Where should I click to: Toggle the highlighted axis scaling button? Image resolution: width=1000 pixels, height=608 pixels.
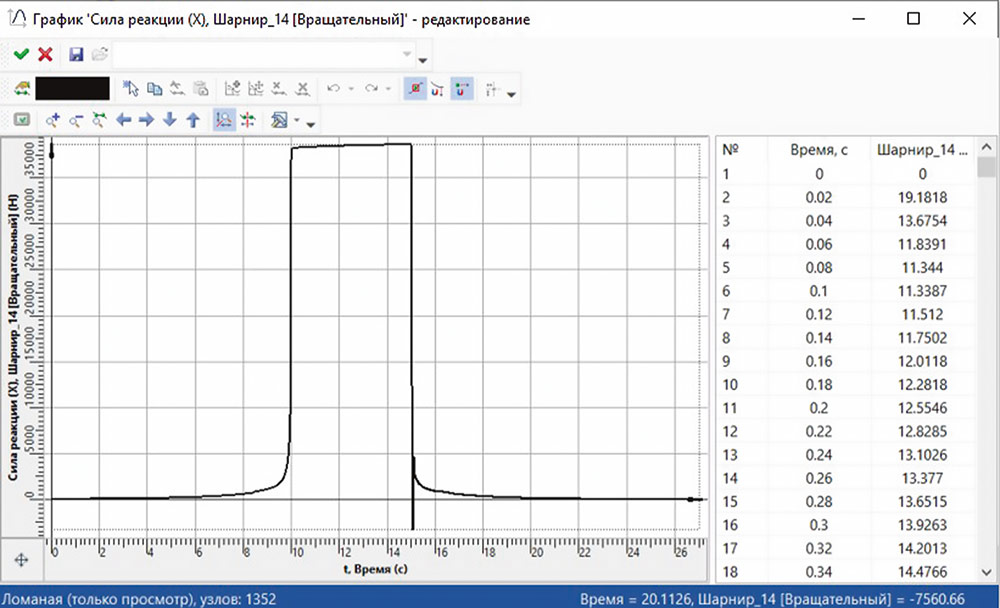(225, 120)
